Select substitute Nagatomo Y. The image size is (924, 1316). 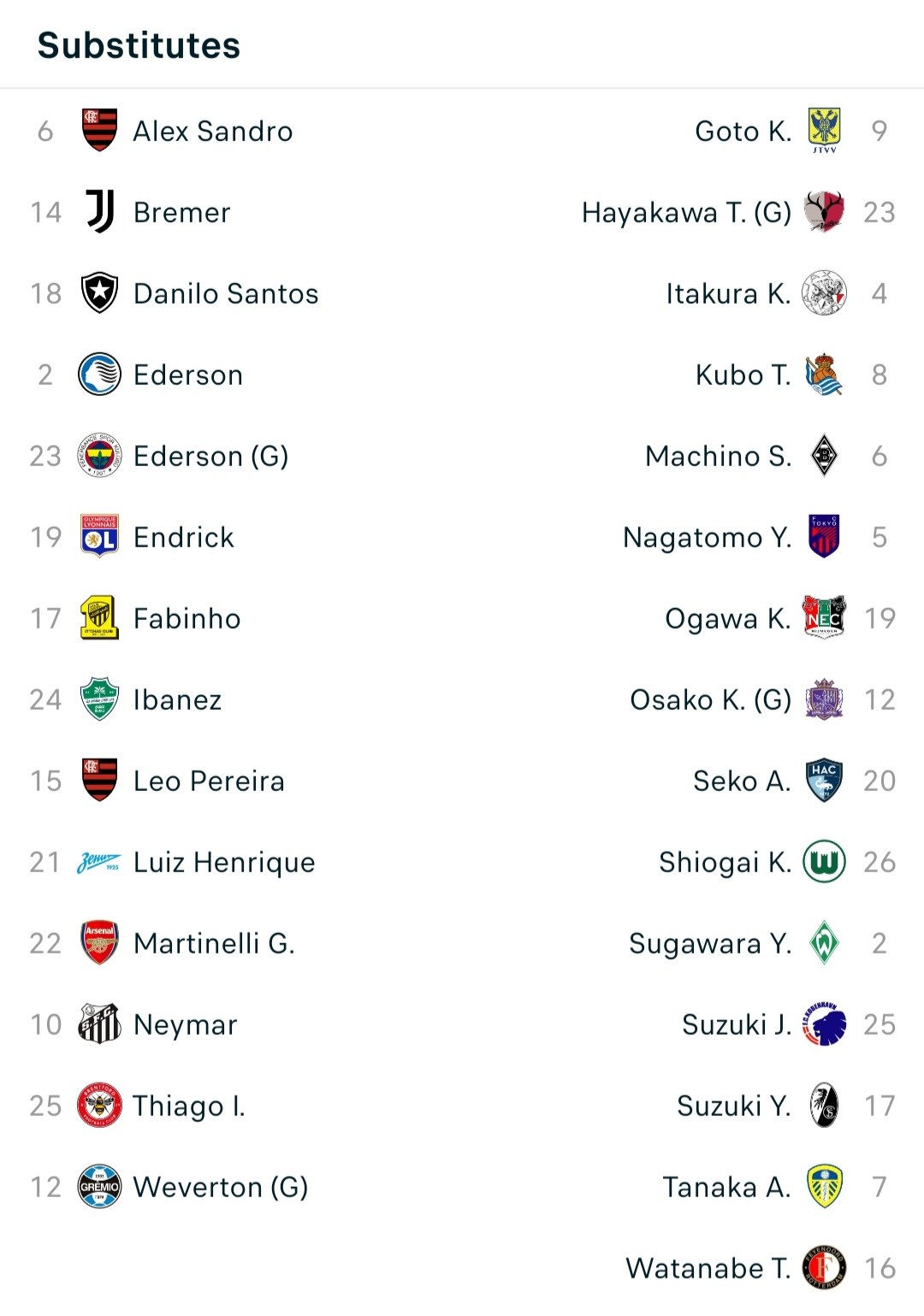tap(707, 537)
